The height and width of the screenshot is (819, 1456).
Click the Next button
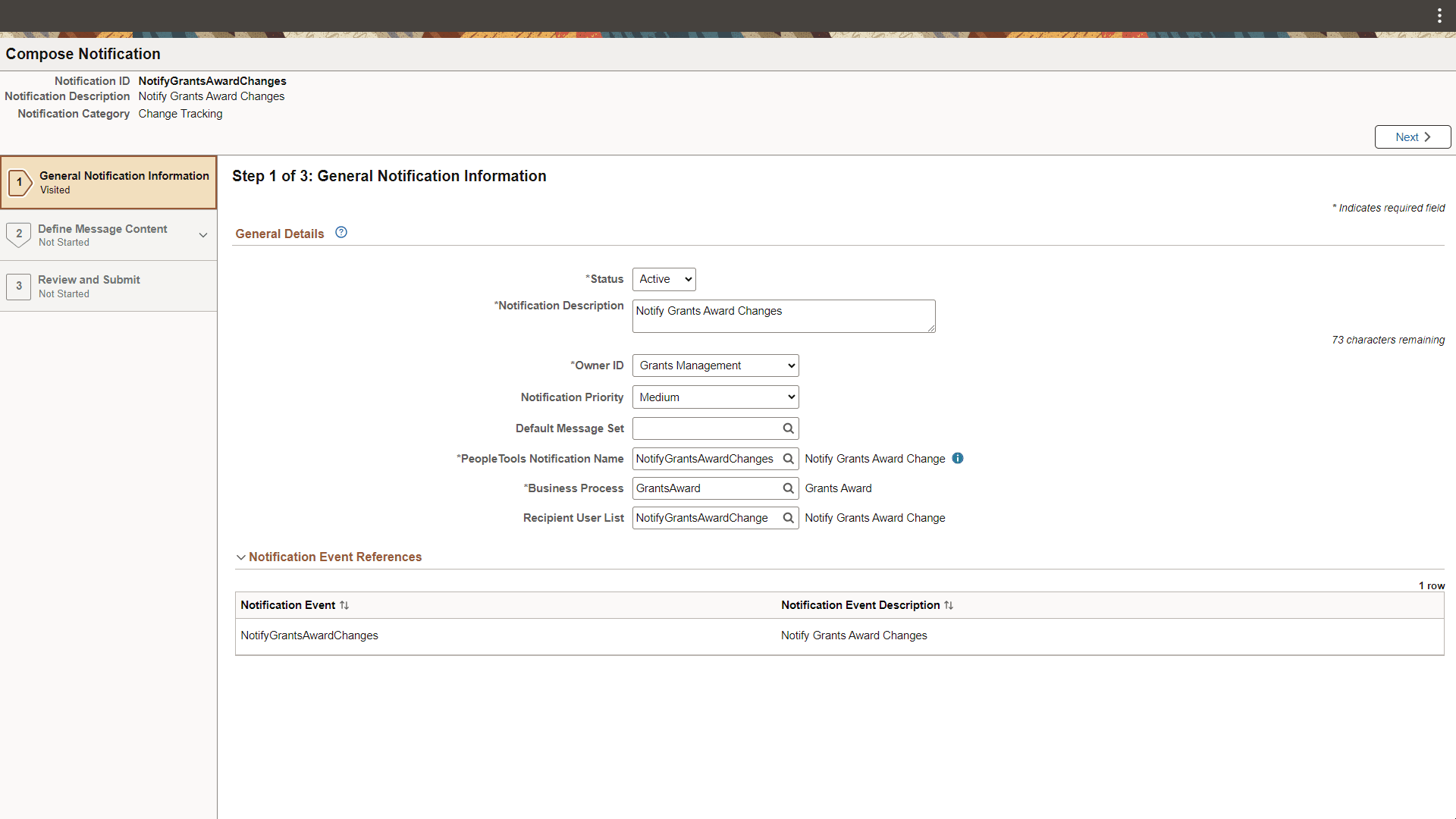pos(1412,136)
